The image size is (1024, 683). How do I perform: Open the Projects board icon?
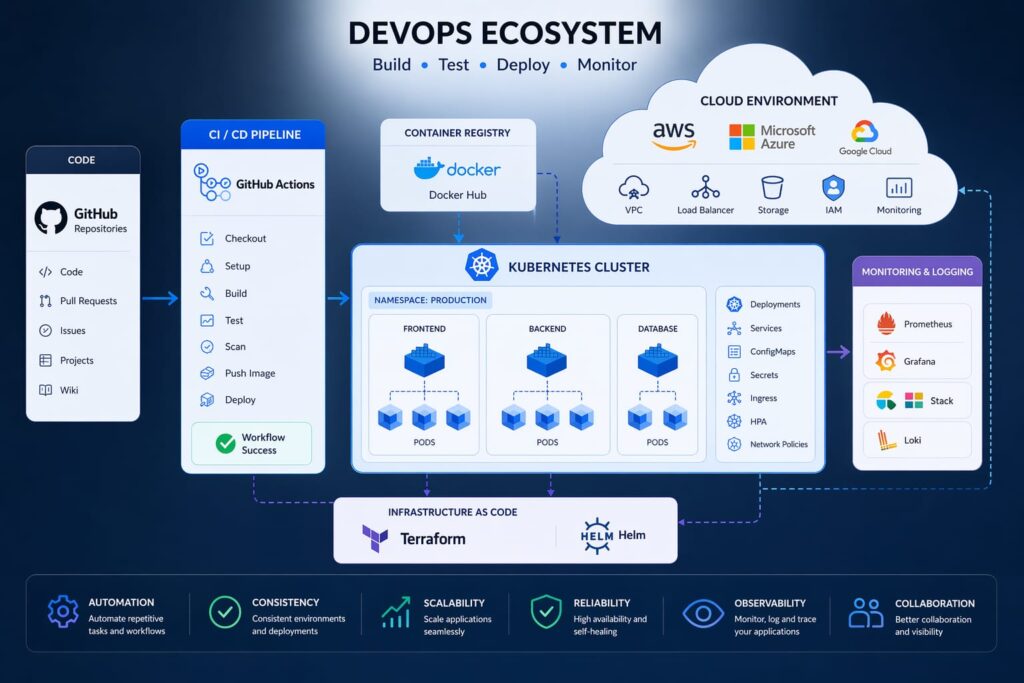[45, 360]
